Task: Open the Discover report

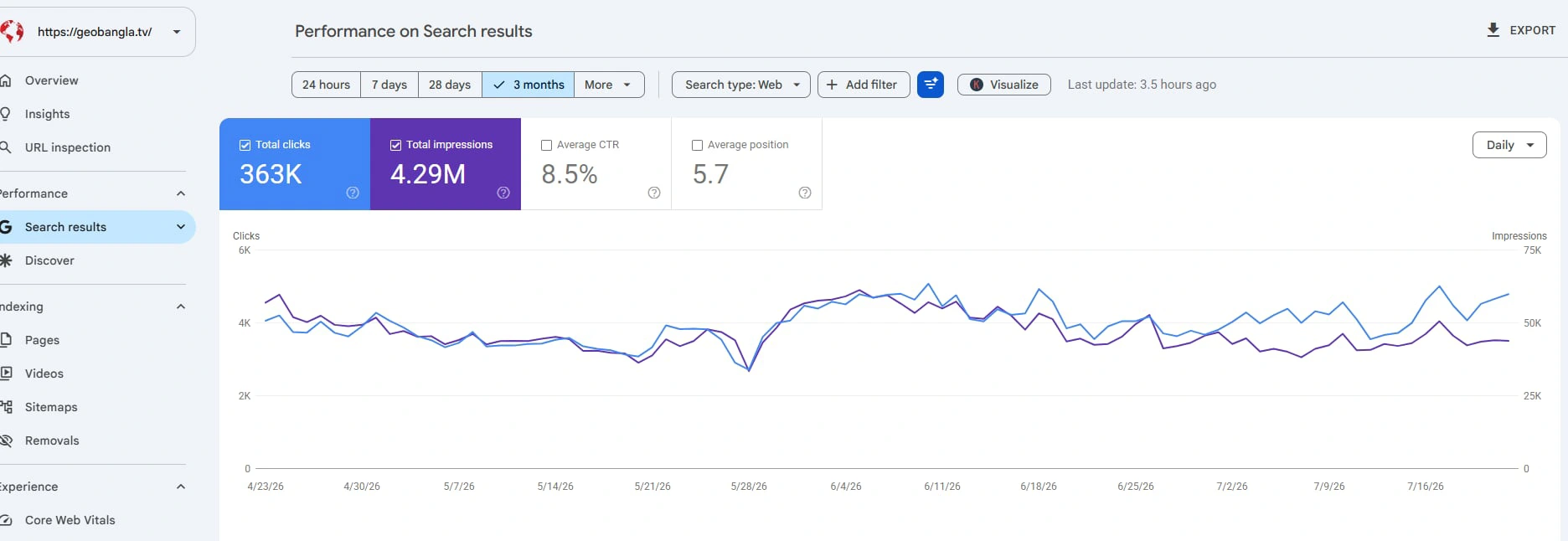Action: pyautogui.click(x=49, y=260)
